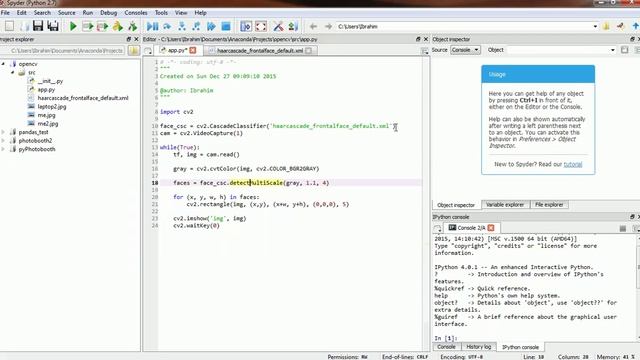Open the Object combo box dropdown
This screenshot has height=360, width=640.
click(x=613, y=50)
